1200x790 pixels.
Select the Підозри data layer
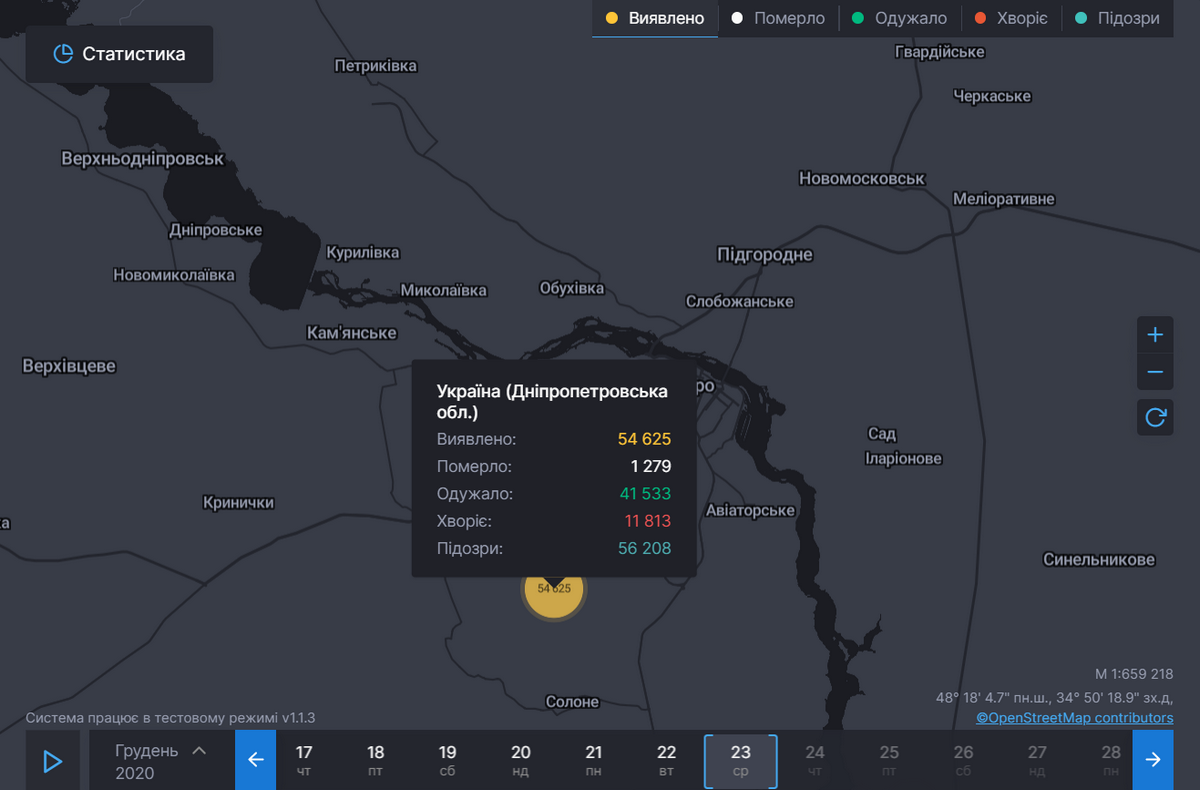pyautogui.click(x=1116, y=19)
